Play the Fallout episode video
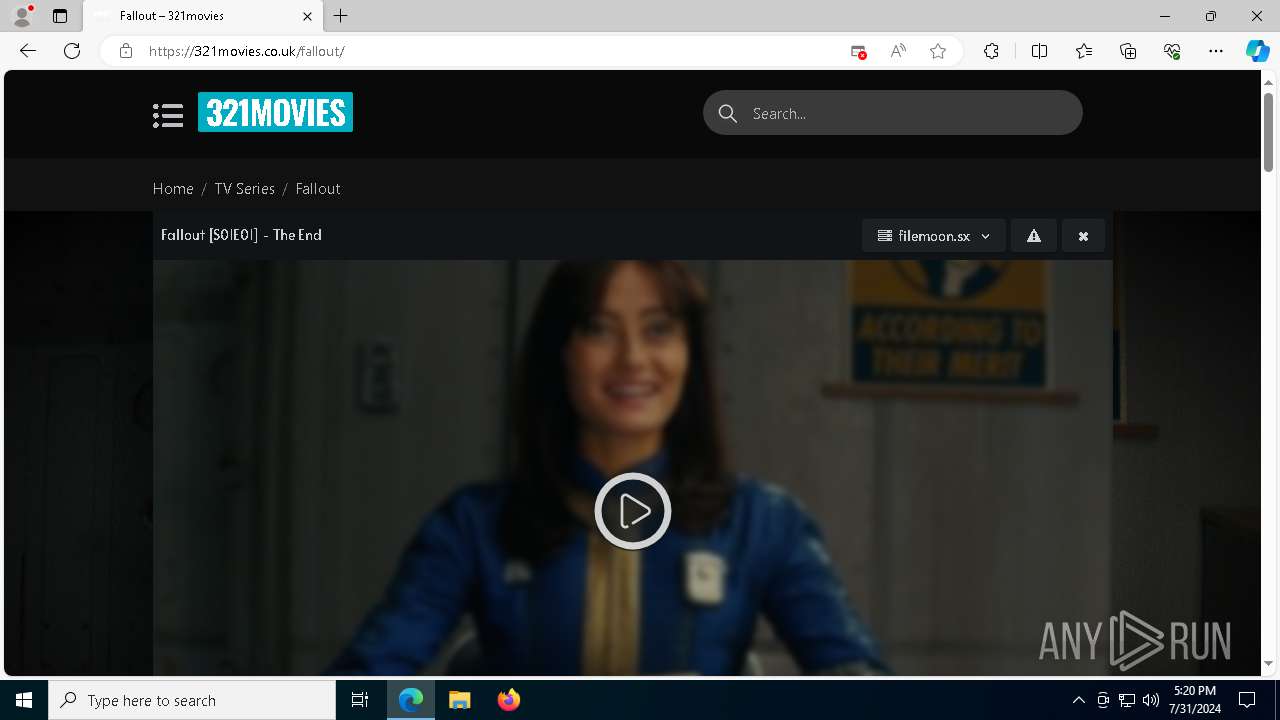The height and width of the screenshot is (720, 1280). [x=633, y=511]
